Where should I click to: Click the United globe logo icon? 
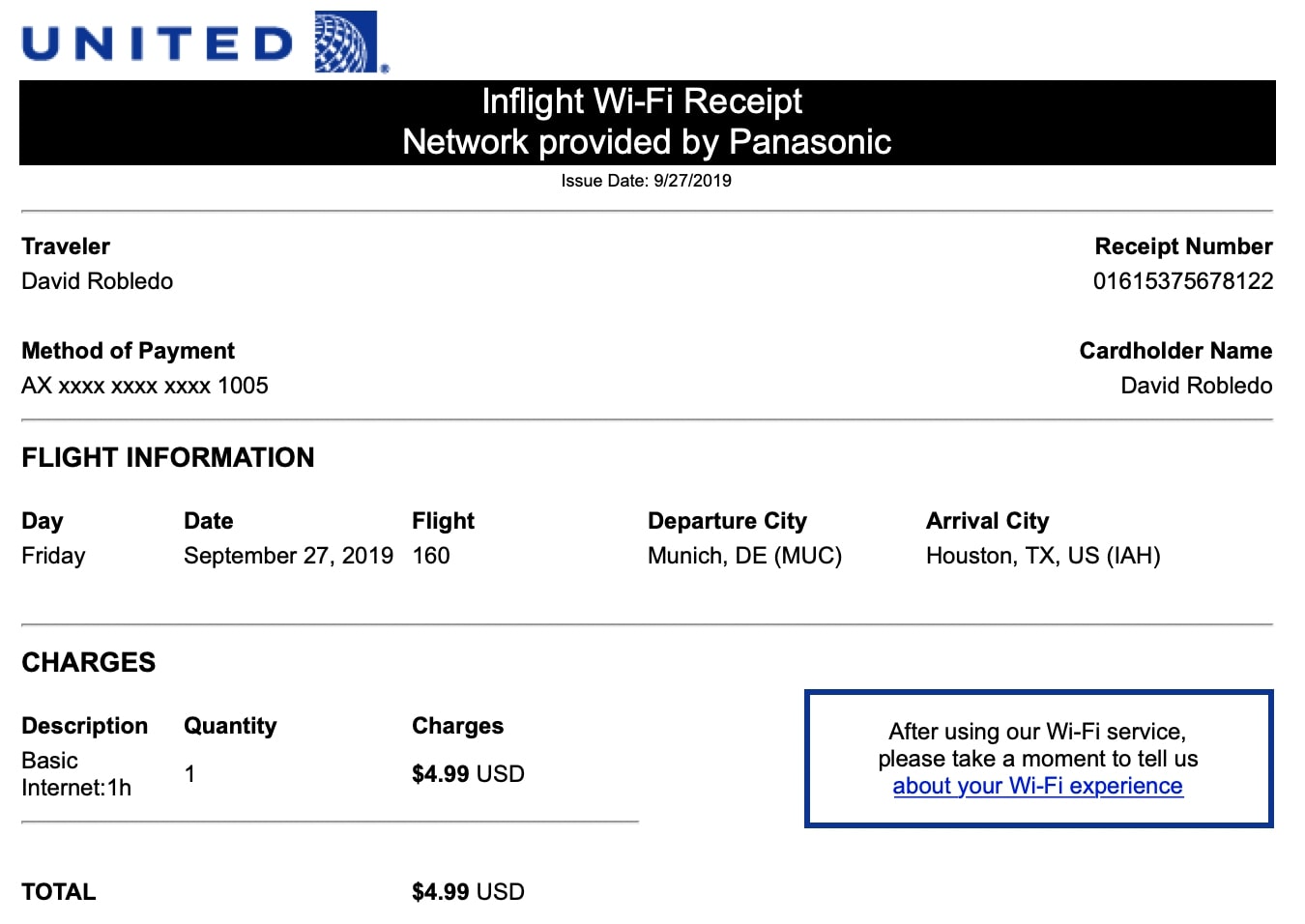(349, 43)
